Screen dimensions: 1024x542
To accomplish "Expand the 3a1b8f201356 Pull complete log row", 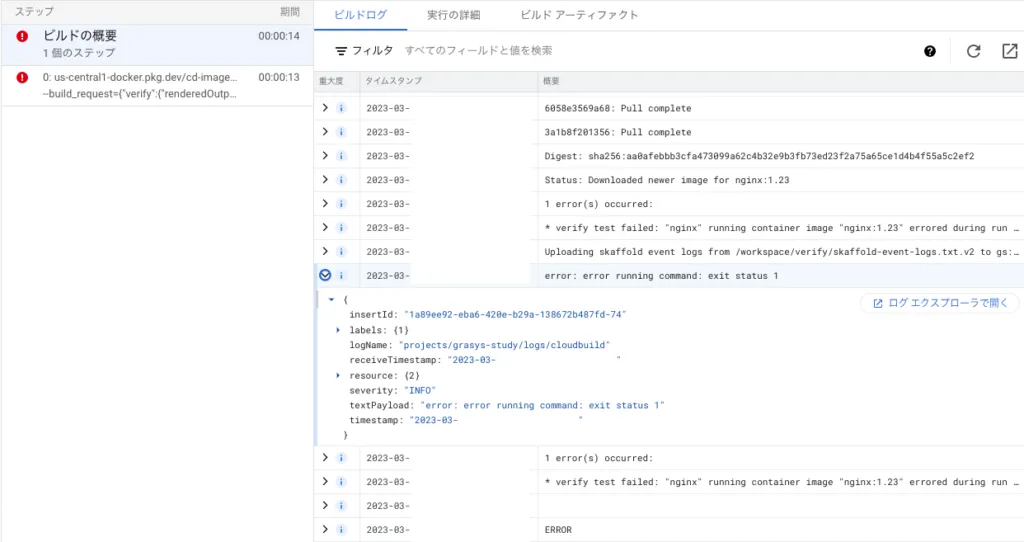I will 325,132.
